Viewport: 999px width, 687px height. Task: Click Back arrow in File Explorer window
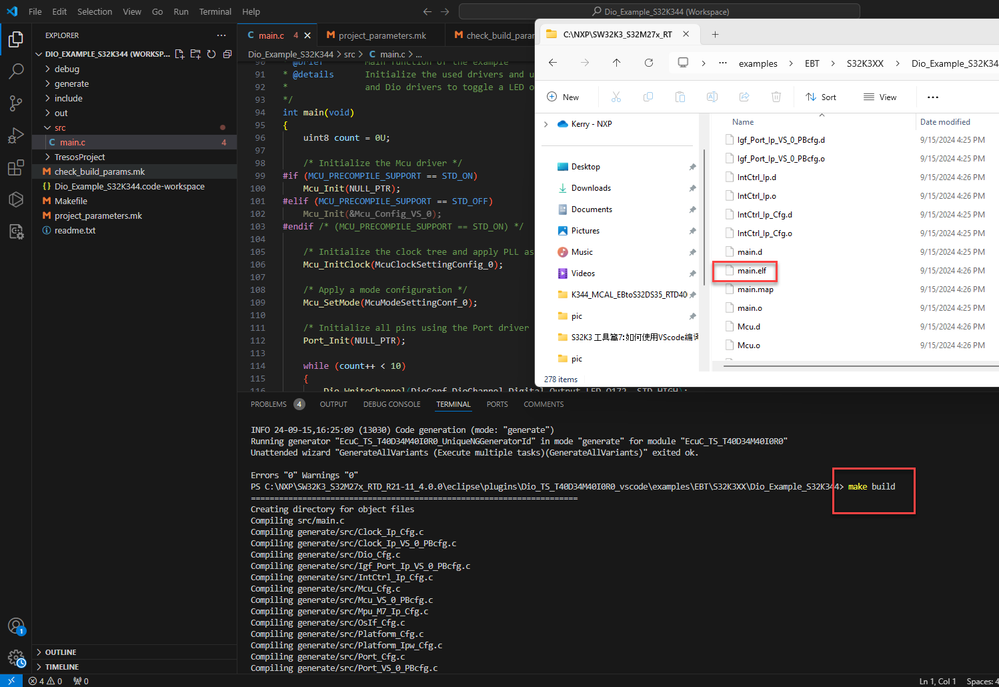pyautogui.click(x=553, y=62)
